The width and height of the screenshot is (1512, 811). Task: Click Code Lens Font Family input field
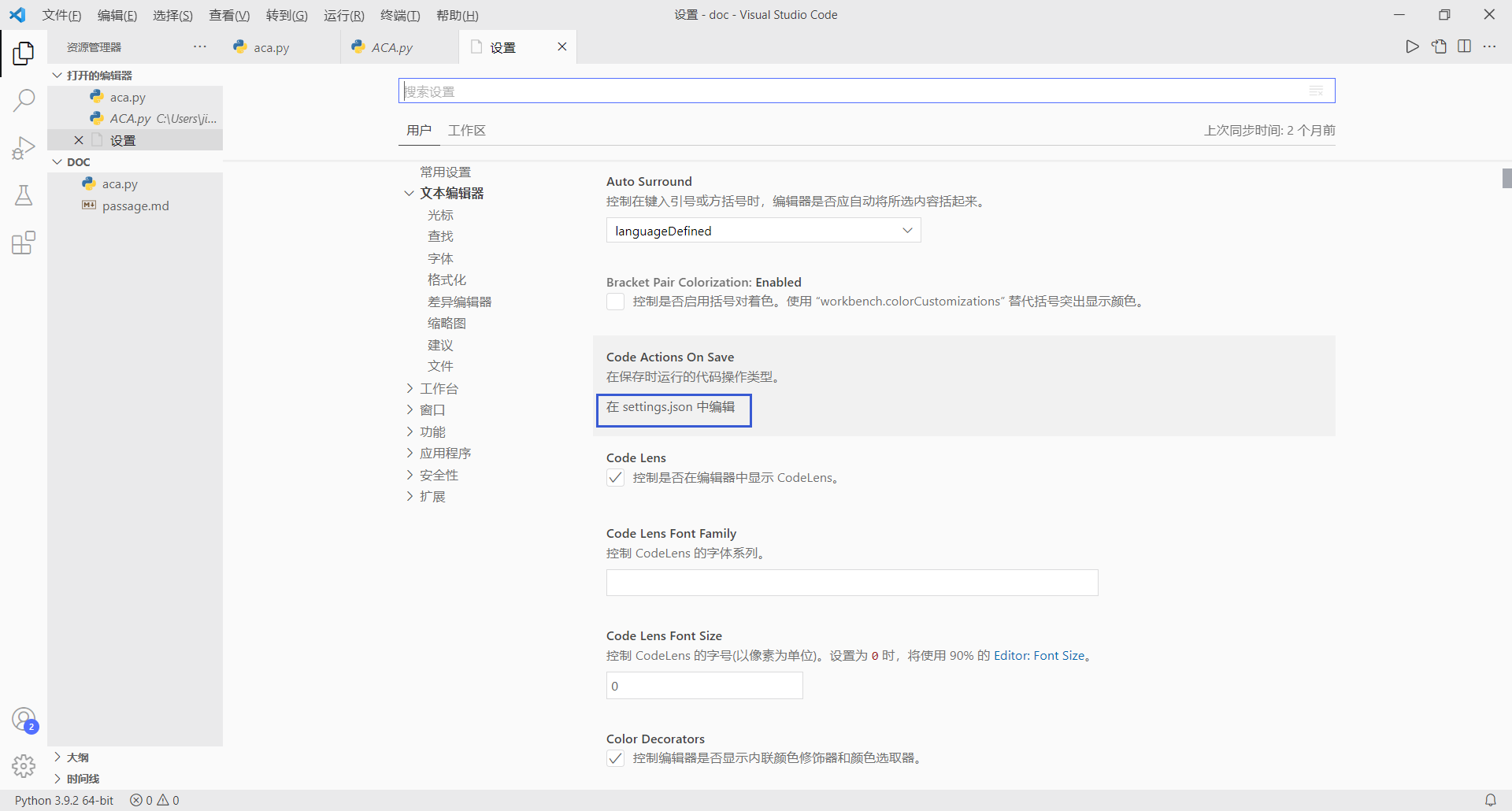click(852, 583)
